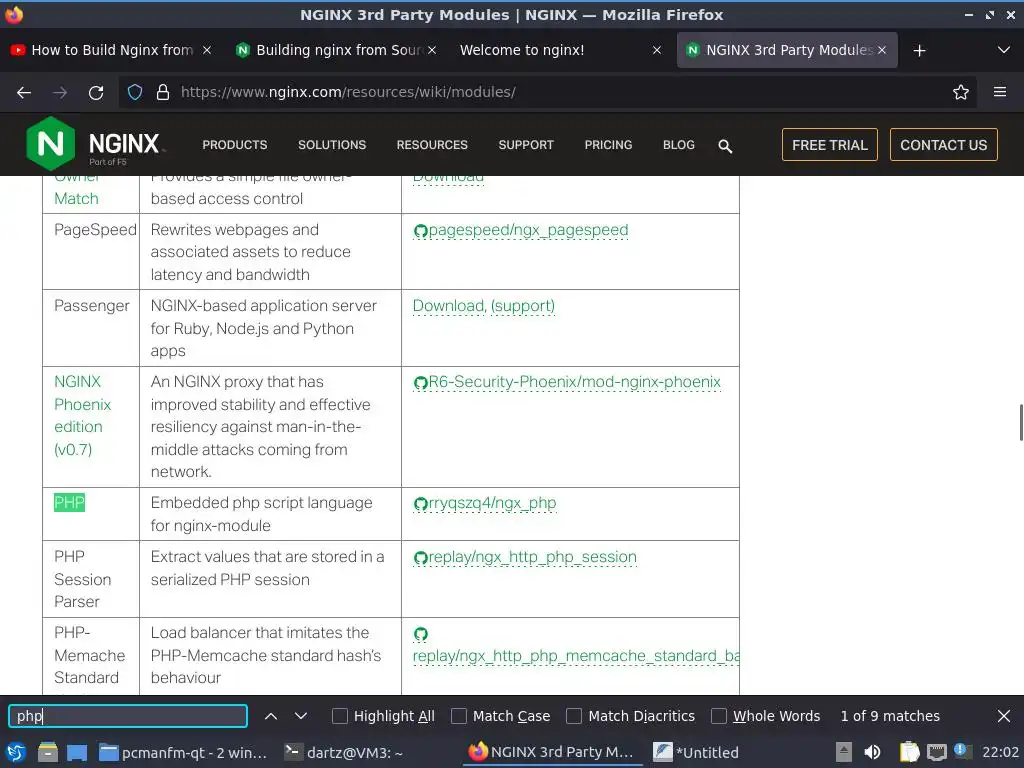This screenshot has height=768, width=1024.
Task: Close the find bar
Action: tap(1004, 716)
